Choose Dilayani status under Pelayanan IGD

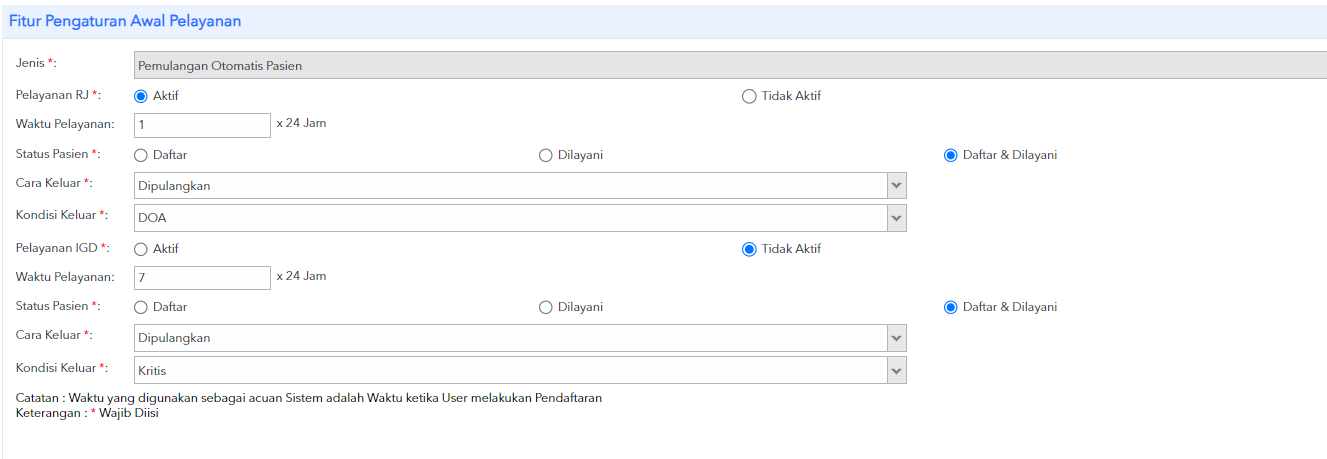(546, 307)
